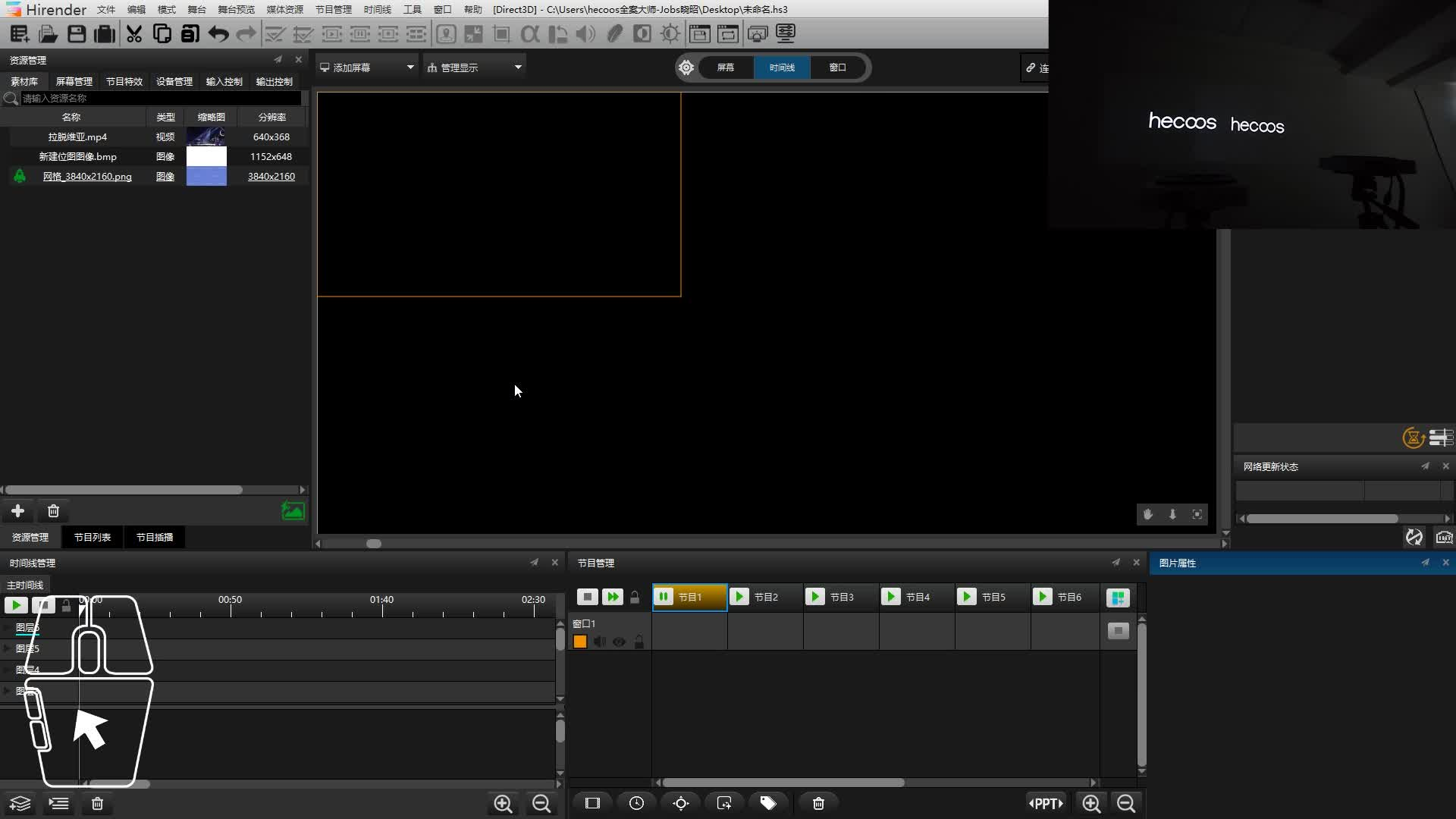
Task: Click the colorful add-program grid icon
Action: pyautogui.click(x=1118, y=598)
